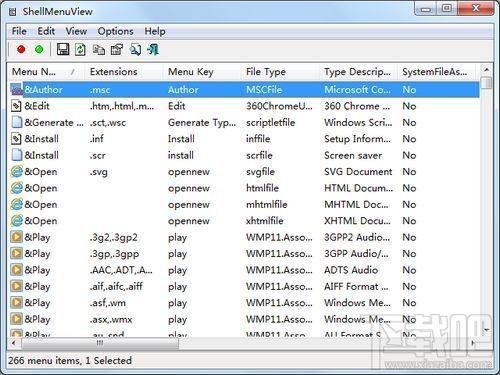The height and width of the screenshot is (375, 500).
Task: Click the media icon of the .AAC &Play row
Action: point(16,270)
